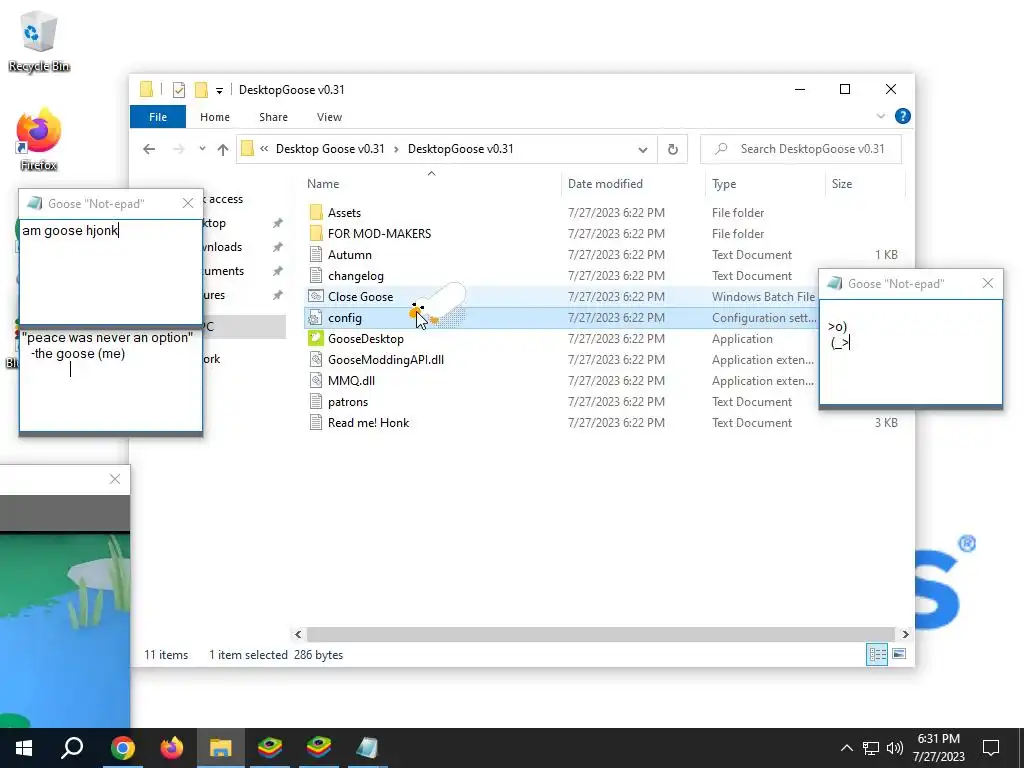Open the File ribbon tab
The image size is (1024, 768).
point(158,117)
